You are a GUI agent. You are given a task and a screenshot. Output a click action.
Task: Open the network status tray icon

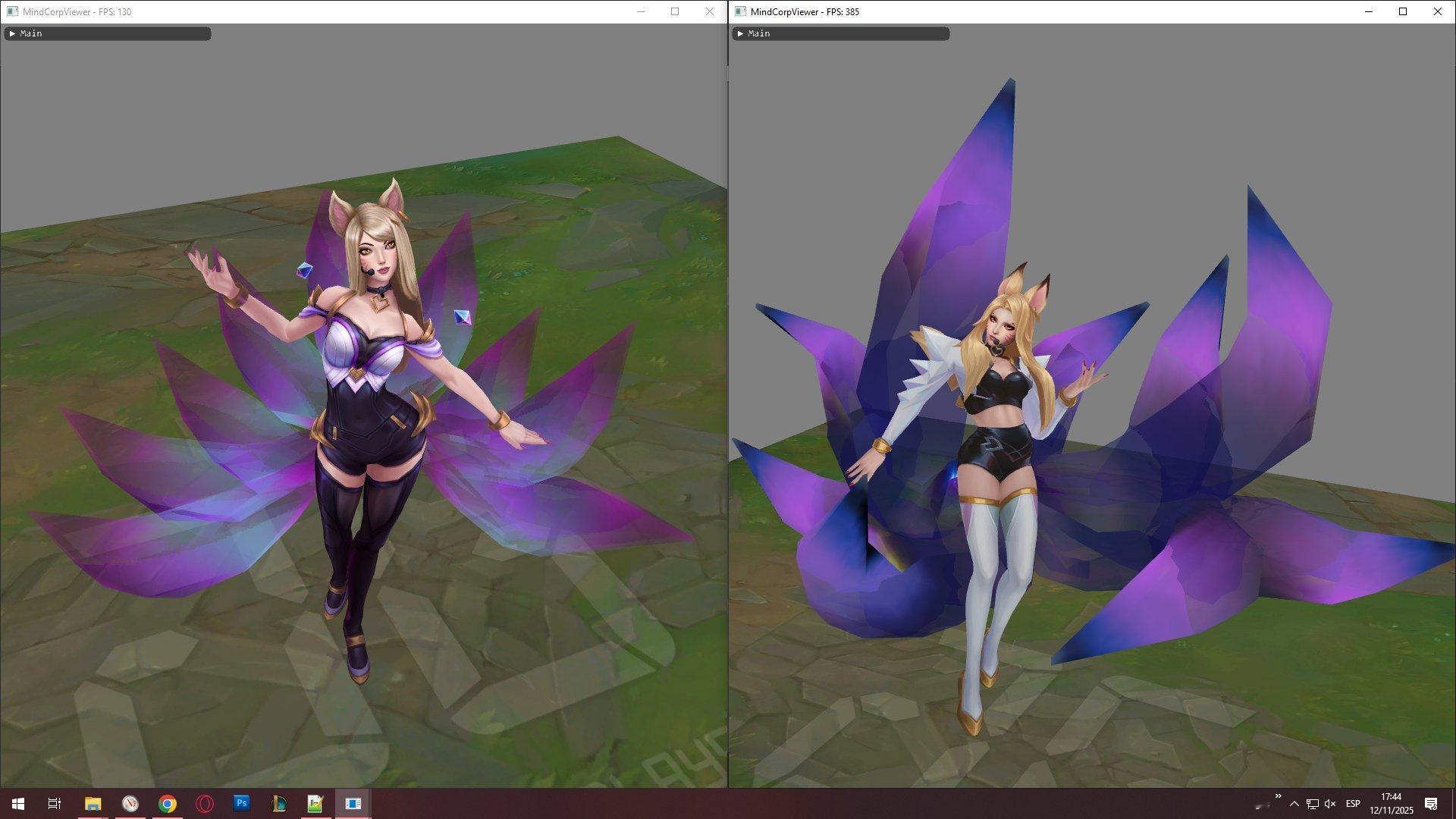pyautogui.click(x=1313, y=804)
